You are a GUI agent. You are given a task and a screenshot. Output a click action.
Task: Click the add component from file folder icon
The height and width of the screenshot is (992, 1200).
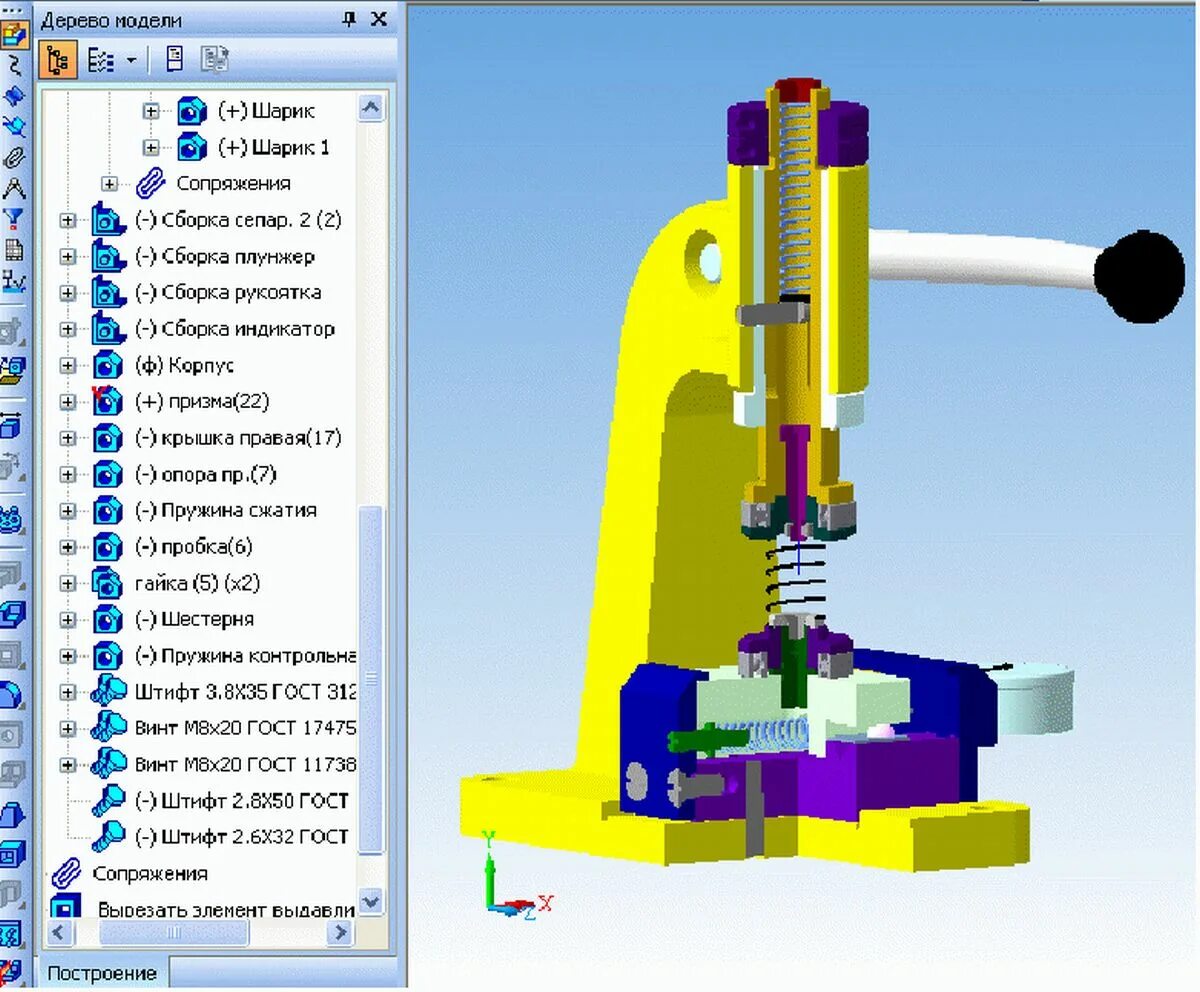point(12,371)
